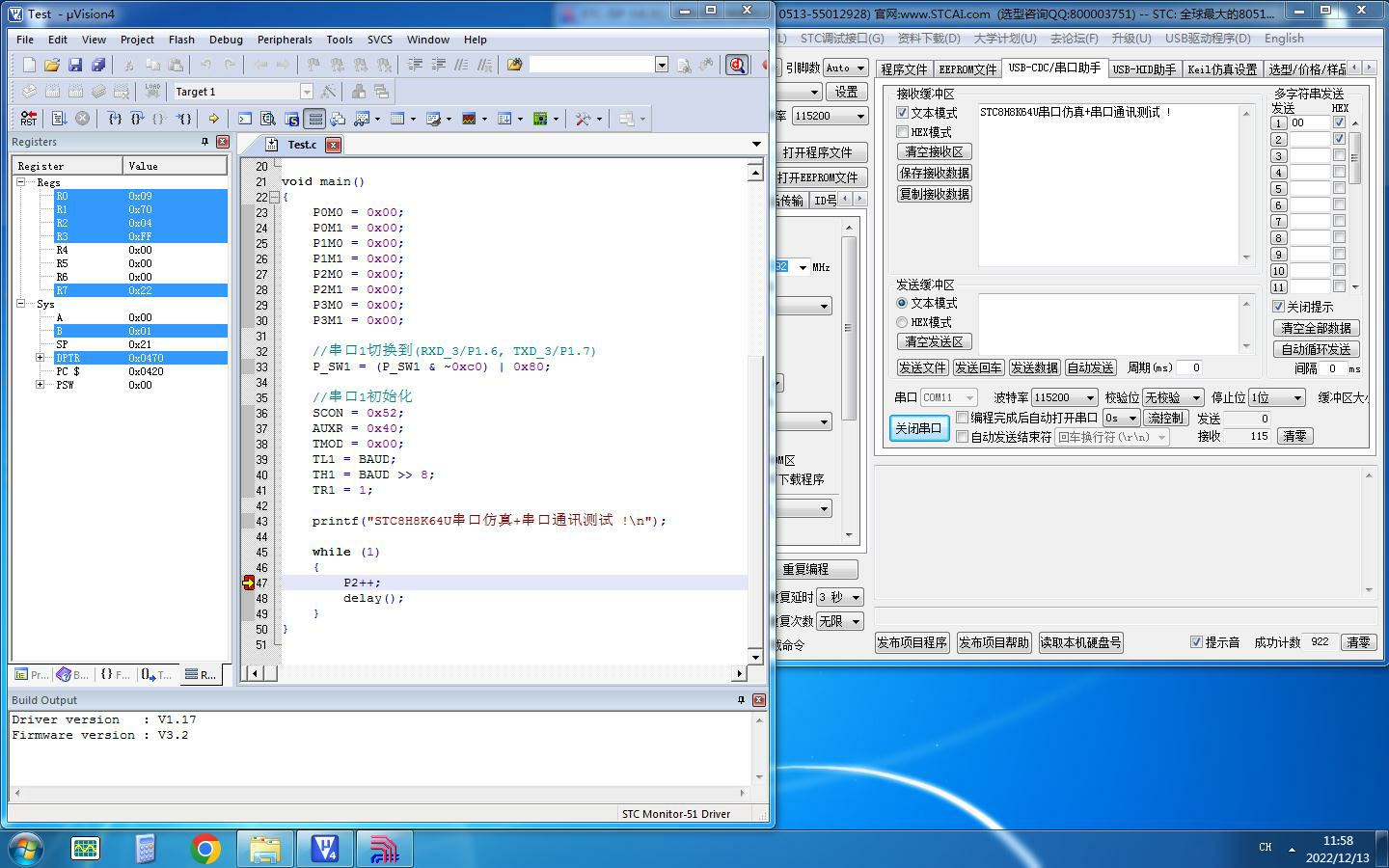Create a new file in µVision
1389x868 pixels.
click(29, 65)
